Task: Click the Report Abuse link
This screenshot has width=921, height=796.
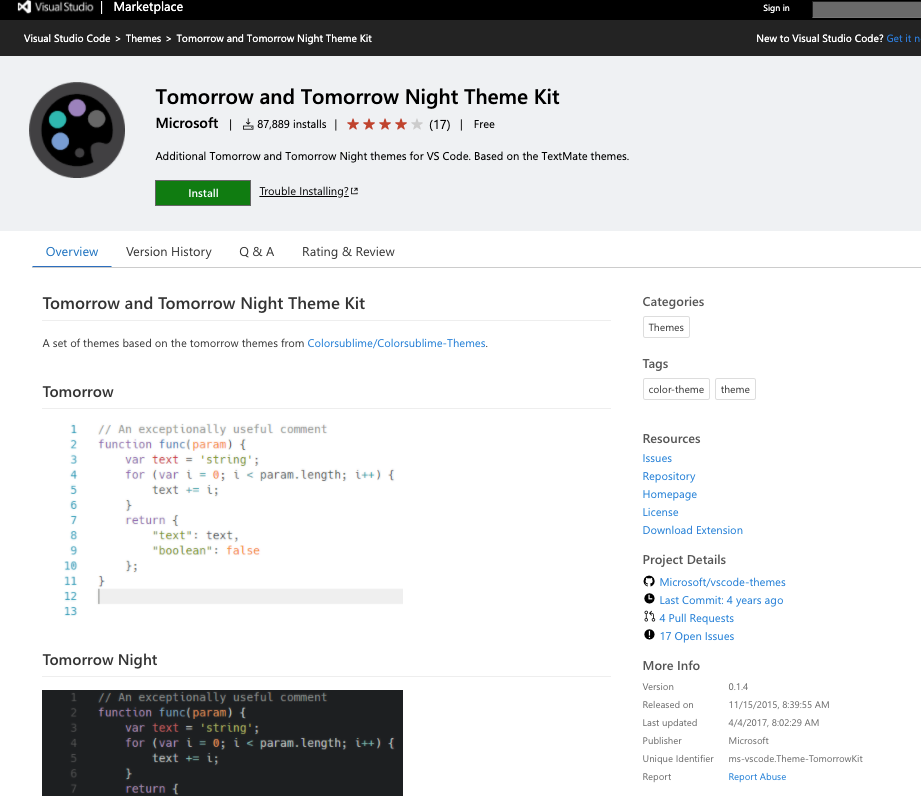Action: [756, 776]
